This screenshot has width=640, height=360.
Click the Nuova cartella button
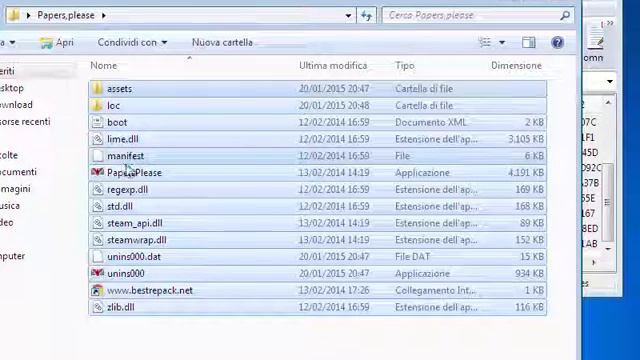pos(222,42)
